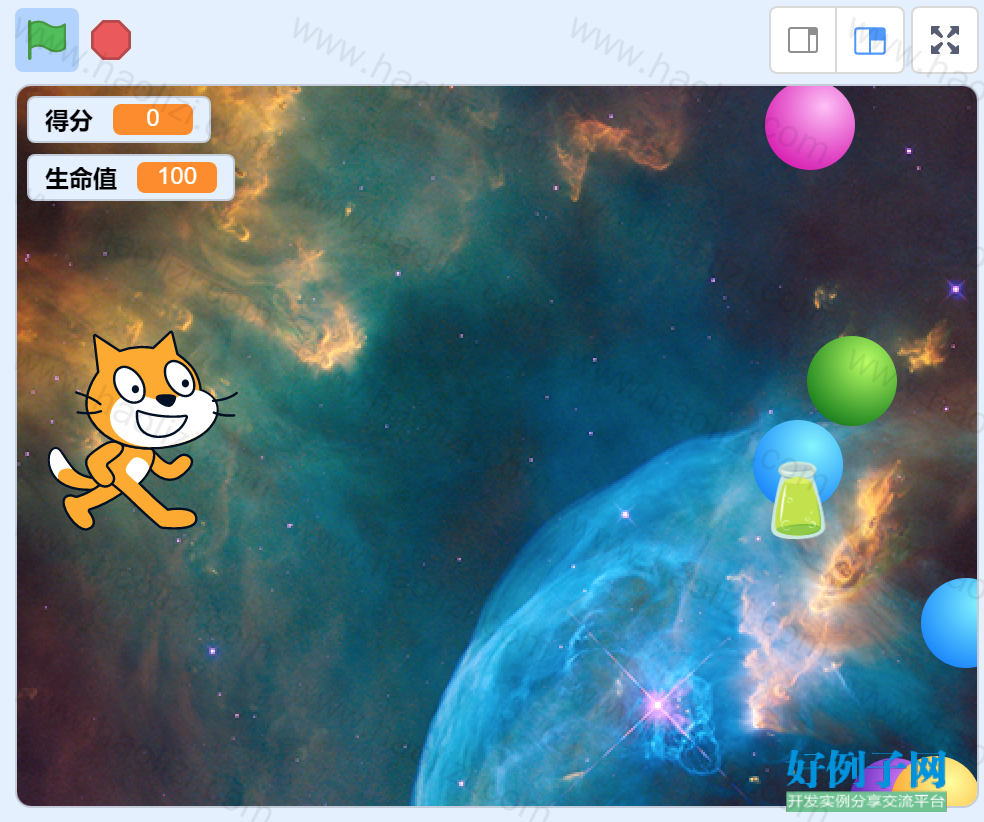
Task: Switch to large stage layout
Action: click(x=870, y=40)
